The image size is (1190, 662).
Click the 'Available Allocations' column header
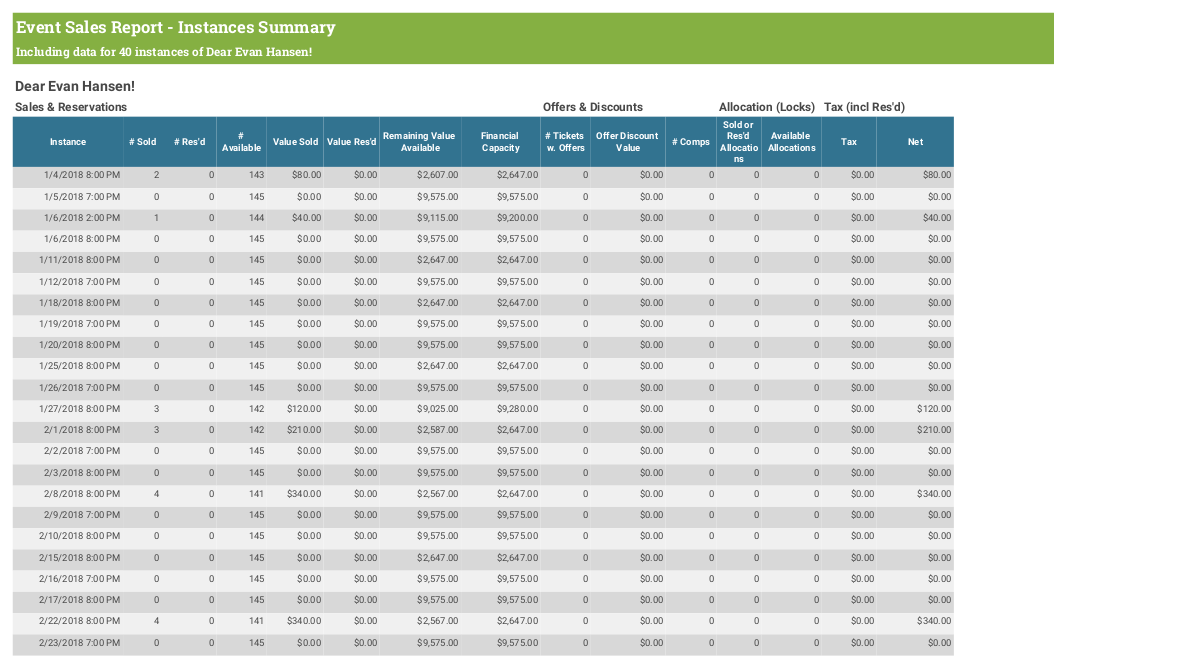(x=791, y=142)
